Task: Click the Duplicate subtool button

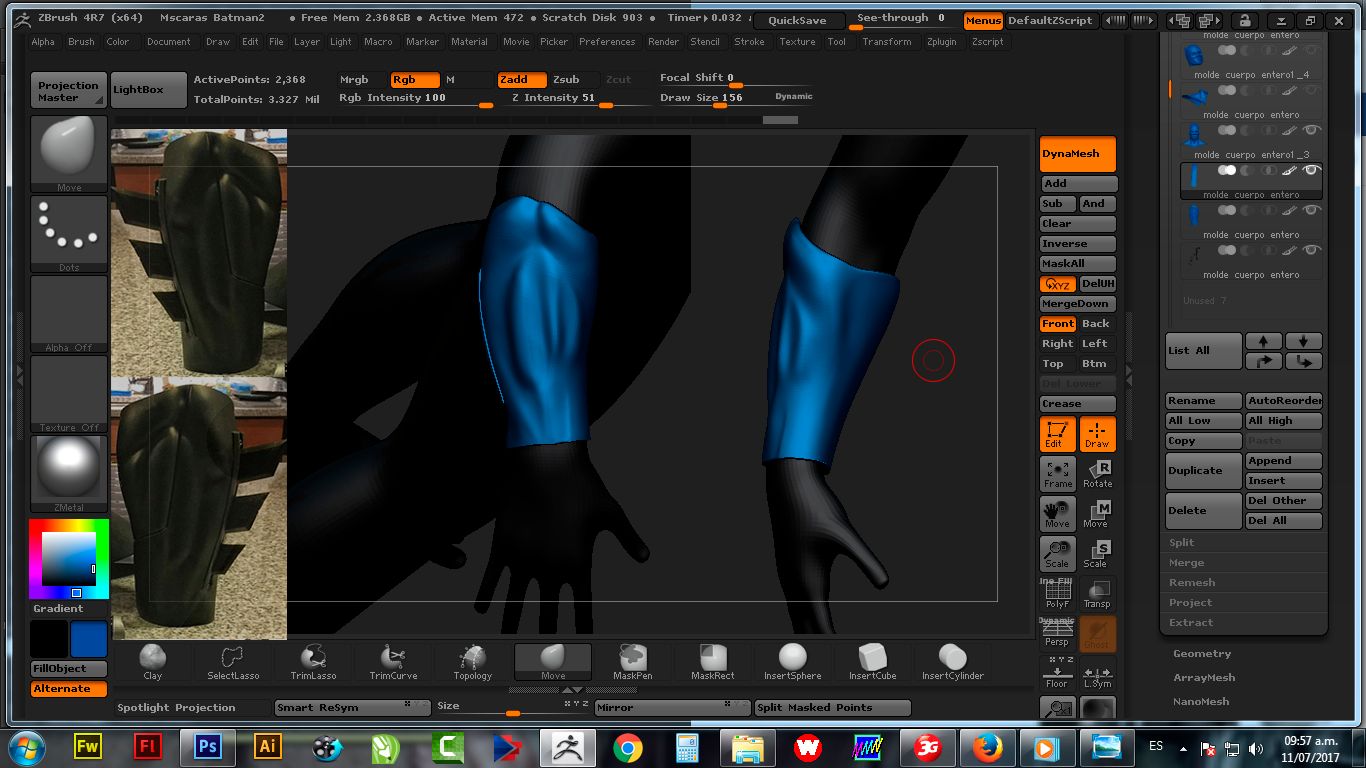Action: click(1204, 471)
